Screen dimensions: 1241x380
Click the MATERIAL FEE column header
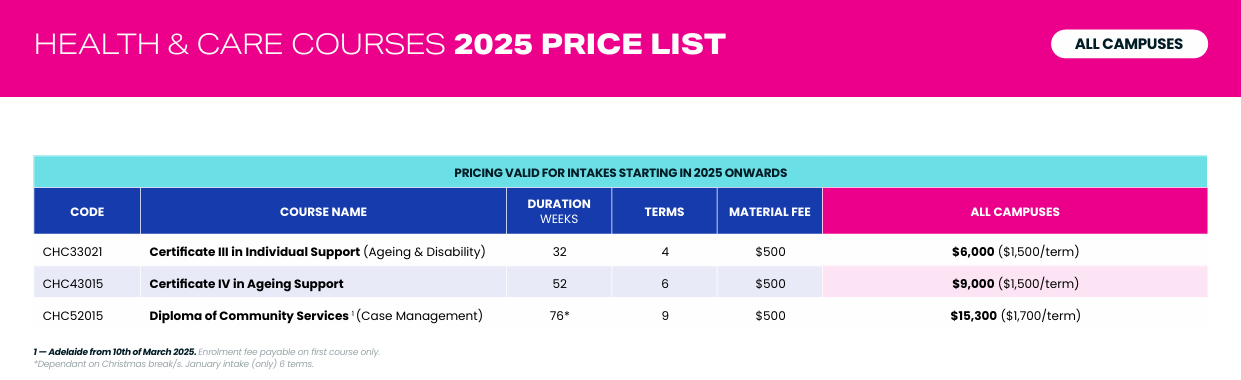point(769,212)
